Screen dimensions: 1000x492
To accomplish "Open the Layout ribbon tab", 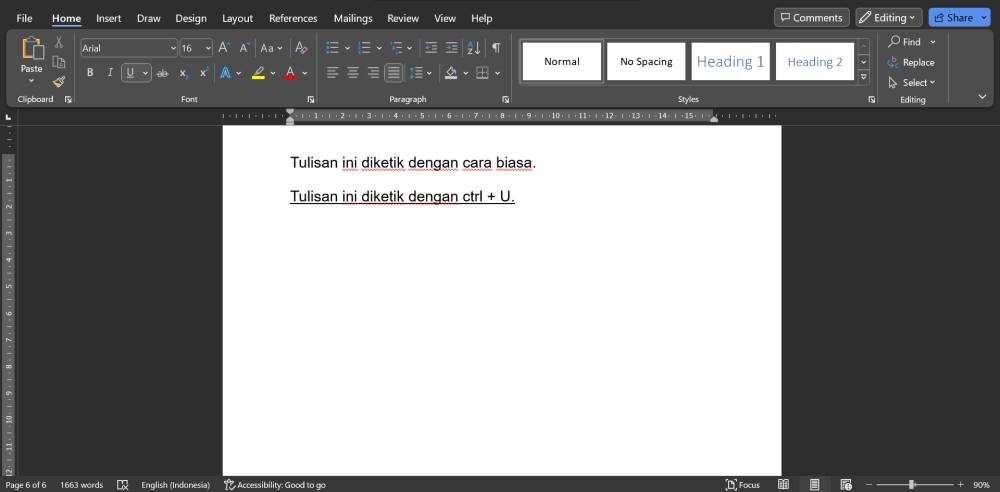I will pyautogui.click(x=237, y=19).
